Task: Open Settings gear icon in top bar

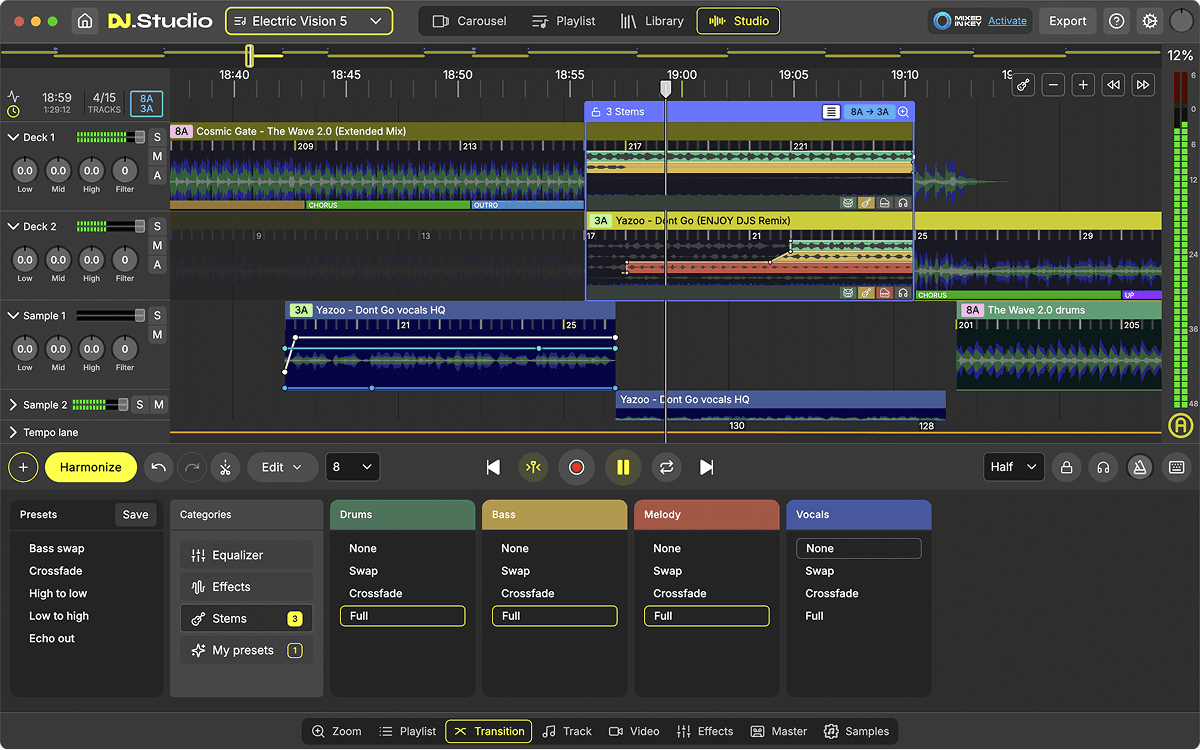Action: (1150, 21)
